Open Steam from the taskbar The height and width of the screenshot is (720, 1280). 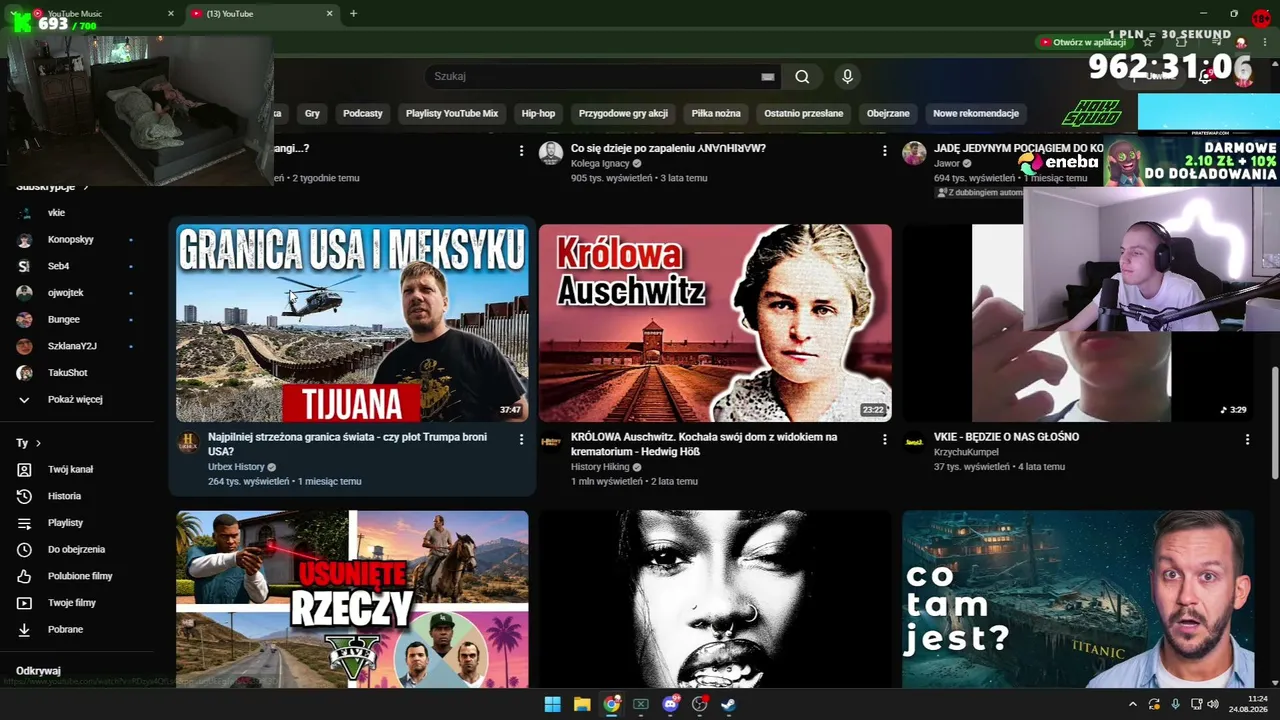pos(729,704)
